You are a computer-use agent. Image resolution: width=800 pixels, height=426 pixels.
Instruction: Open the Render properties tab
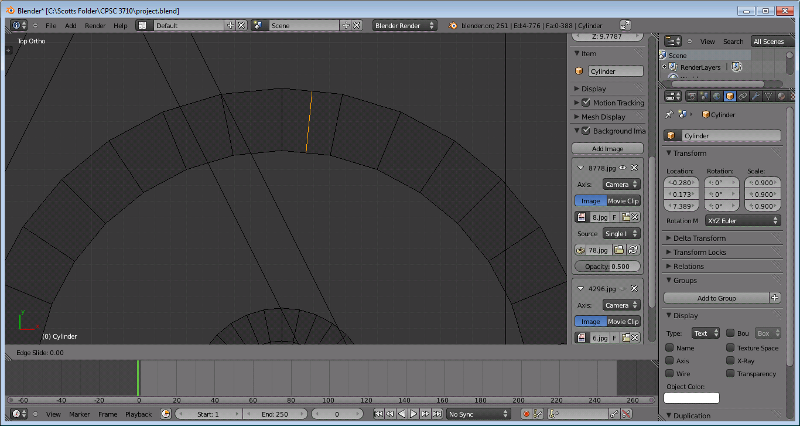coord(692,96)
